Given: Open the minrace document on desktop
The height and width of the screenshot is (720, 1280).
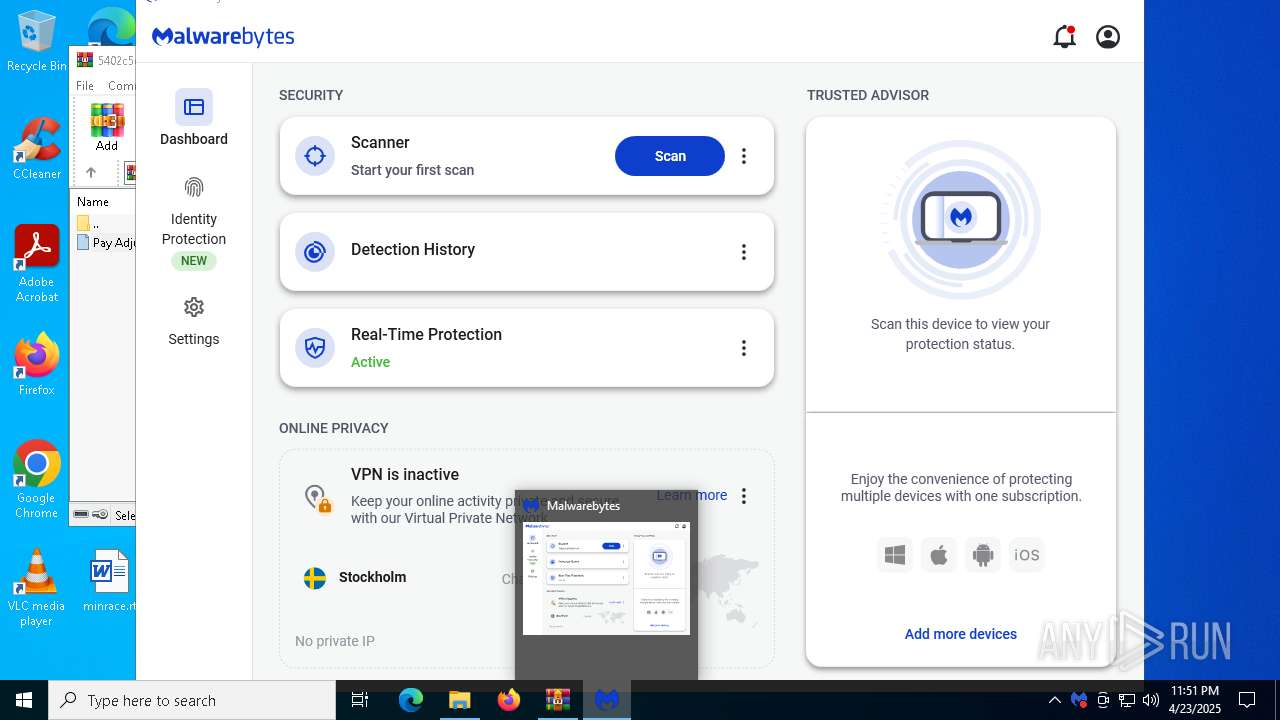Looking at the screenshot, I should [109, 580].
